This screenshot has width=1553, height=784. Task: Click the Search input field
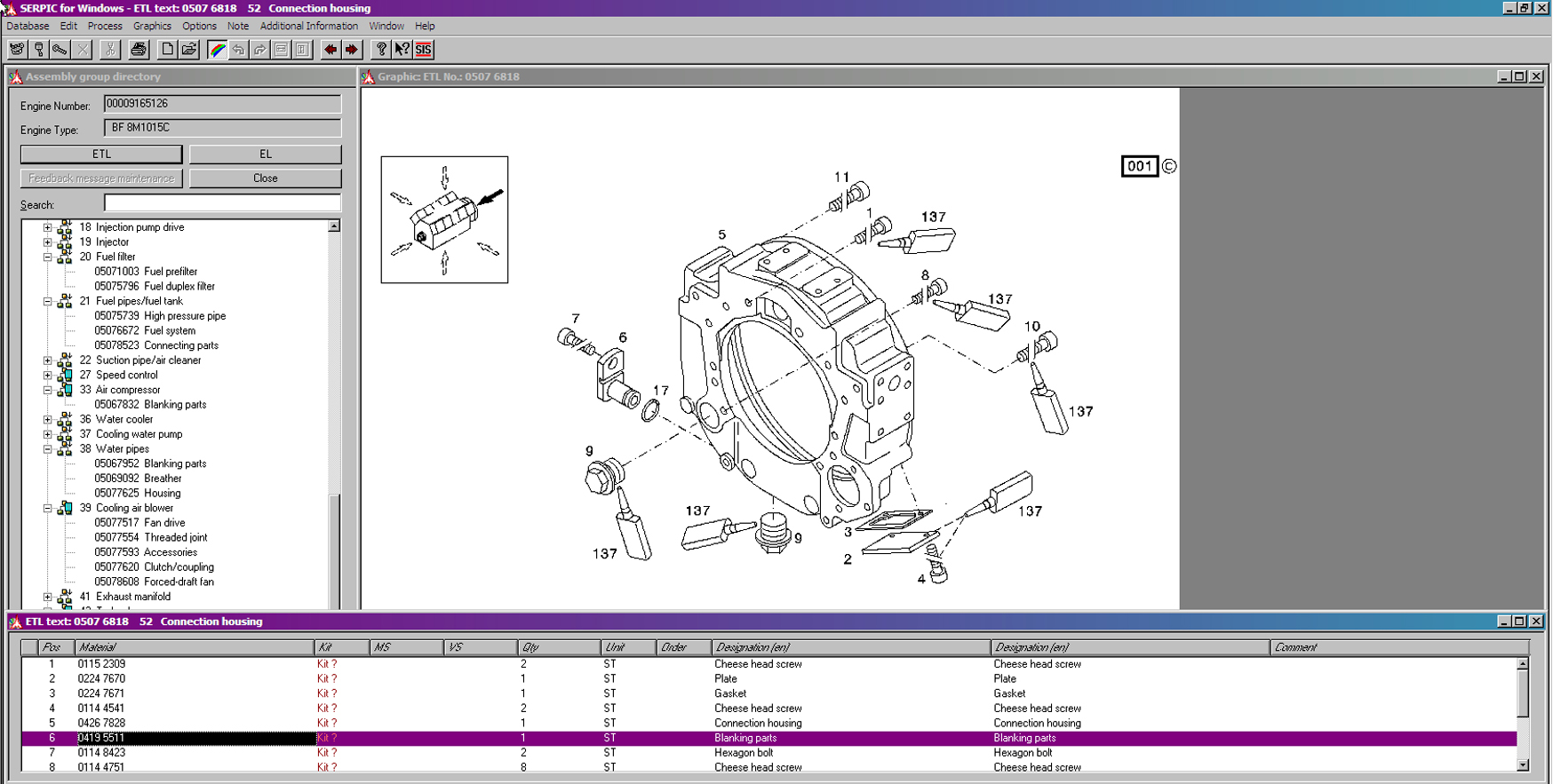pos(222,204)
